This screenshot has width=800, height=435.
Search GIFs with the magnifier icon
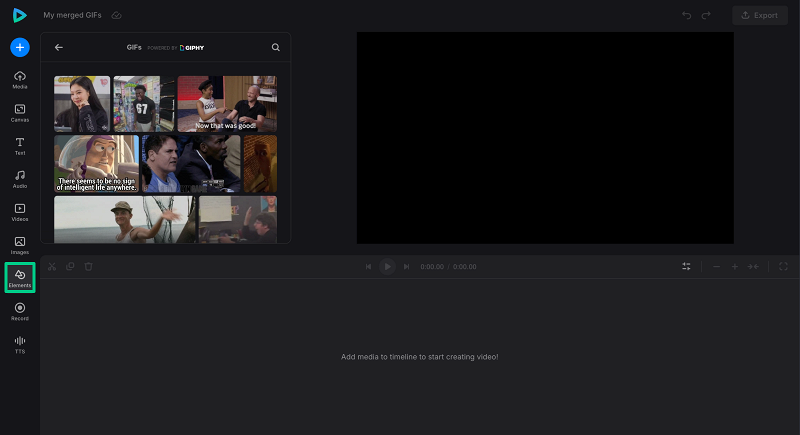pyautogui.click(x=276, y=47)
